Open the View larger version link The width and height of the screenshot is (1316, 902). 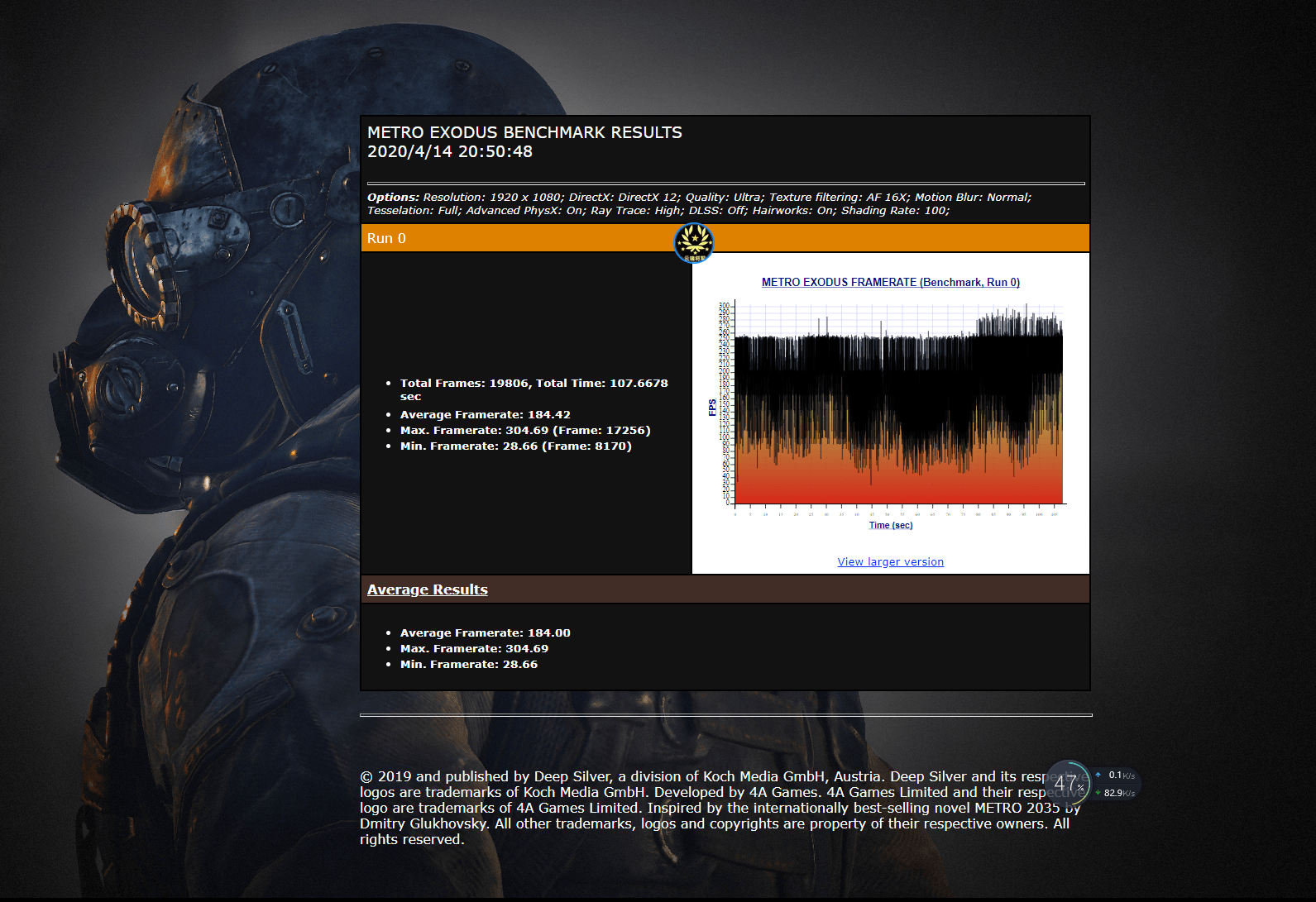tap(890, 561)
